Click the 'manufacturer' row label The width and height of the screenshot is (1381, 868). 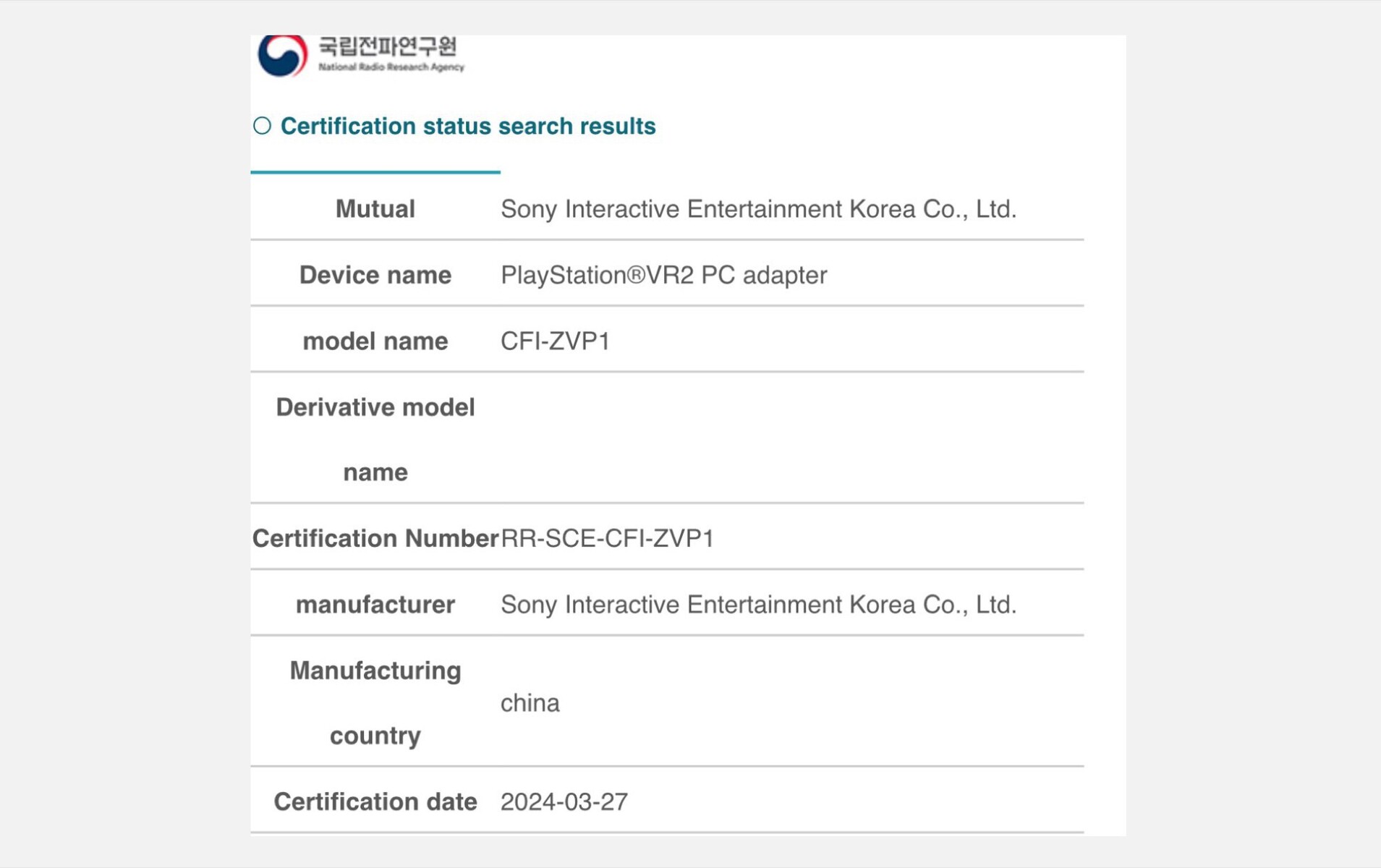(x=375, y=604)
